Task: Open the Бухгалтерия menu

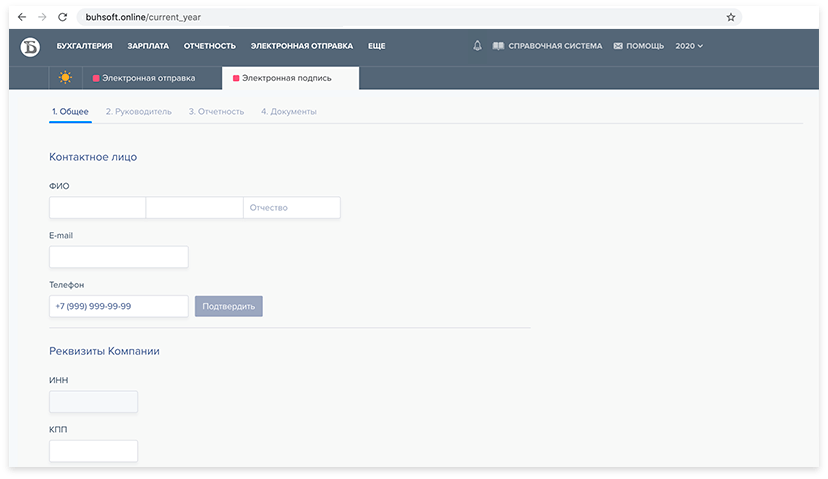Action: coord(84,46)
